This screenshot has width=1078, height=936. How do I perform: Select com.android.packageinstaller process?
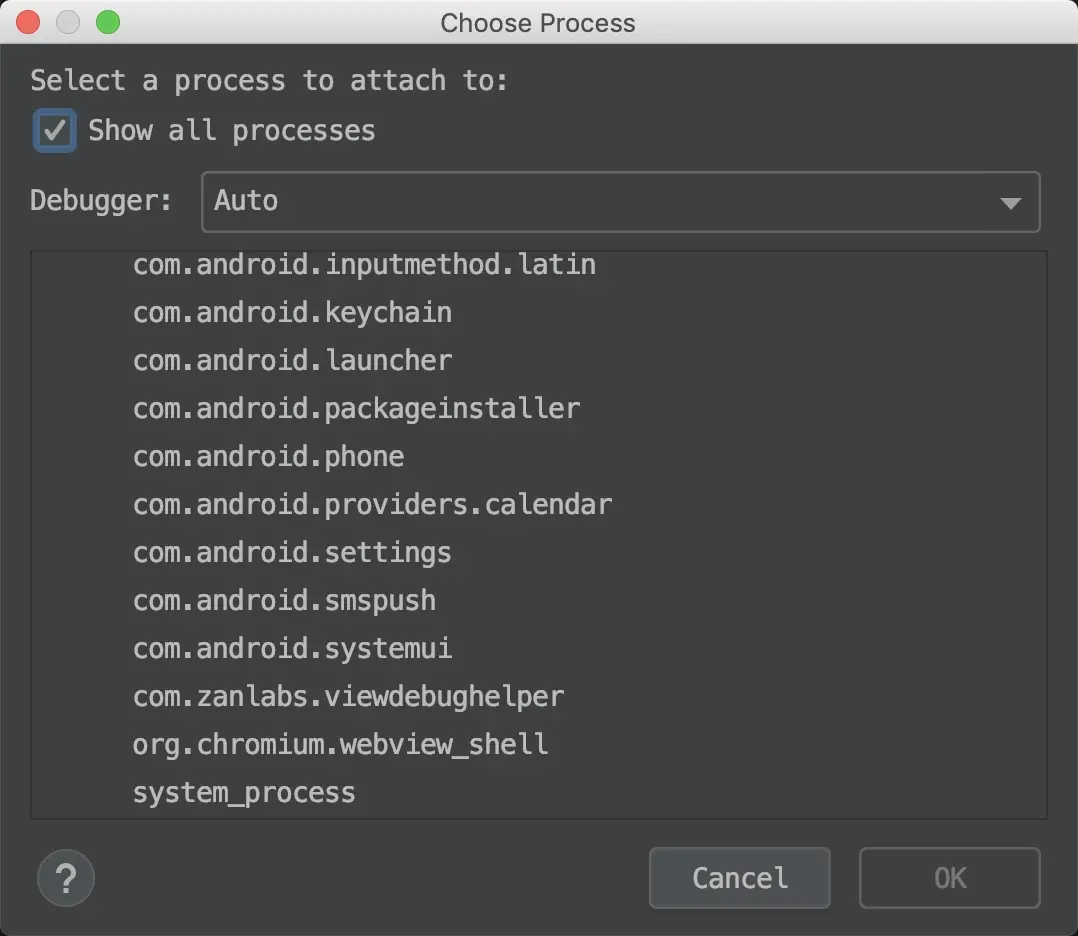[x=356, y=409]
